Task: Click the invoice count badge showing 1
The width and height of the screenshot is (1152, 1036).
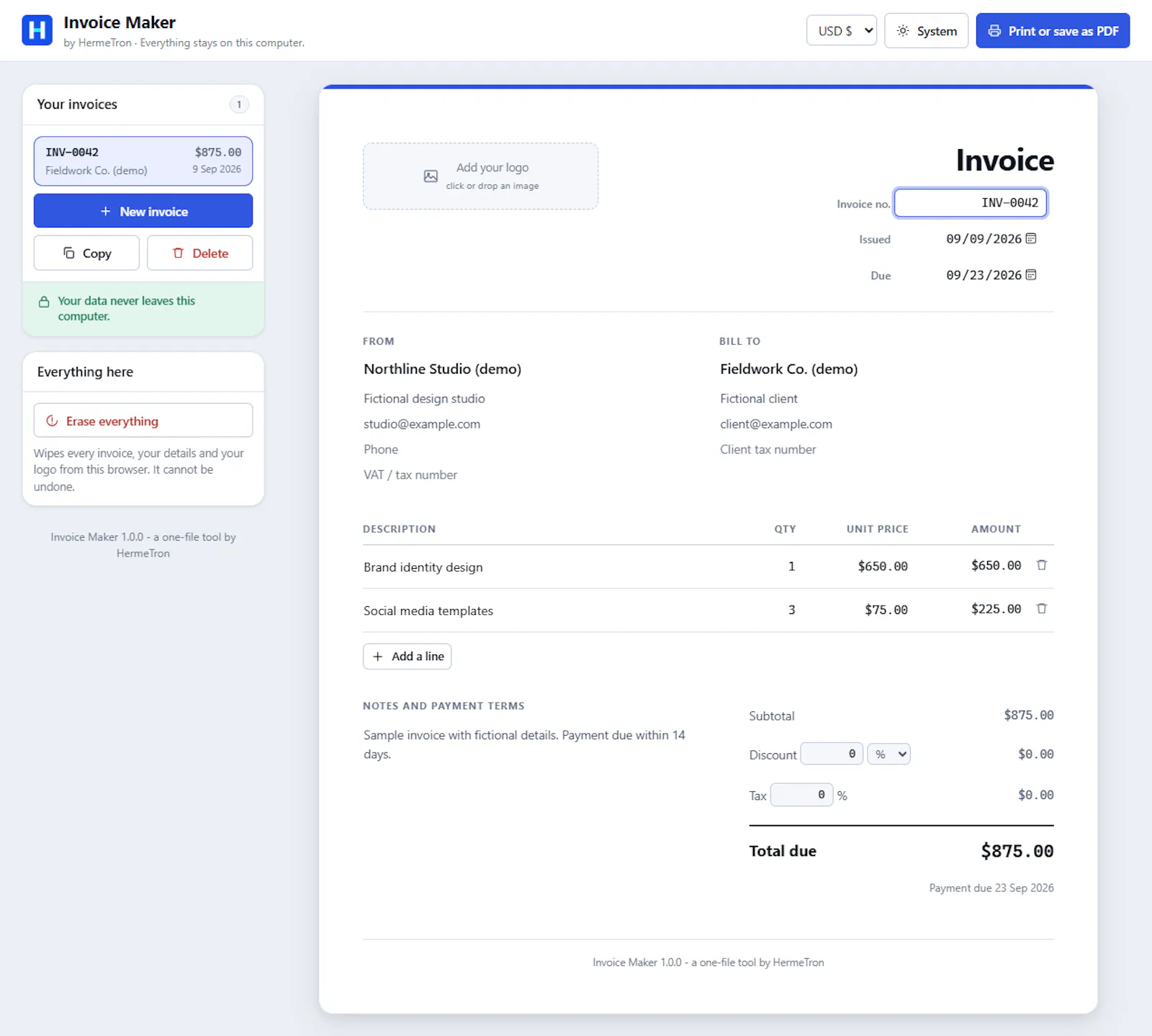Action: tap(239, 104)
